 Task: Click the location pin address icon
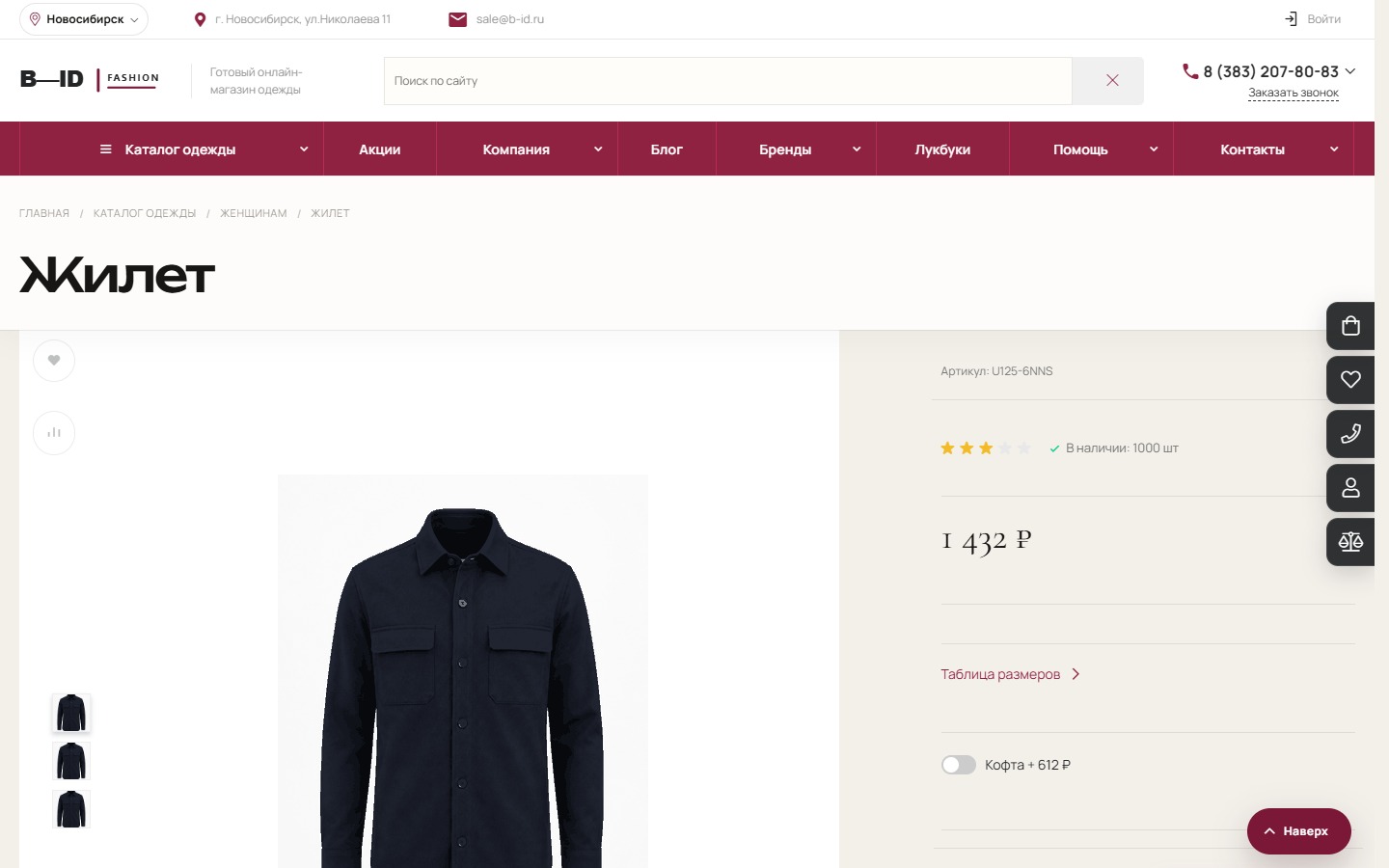[200, 19]
